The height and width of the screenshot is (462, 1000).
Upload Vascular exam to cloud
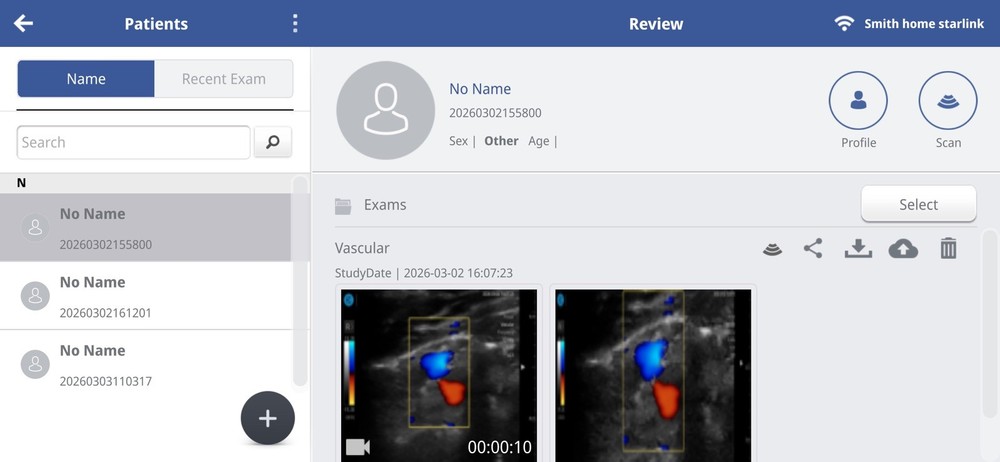(x=903, y=248)
